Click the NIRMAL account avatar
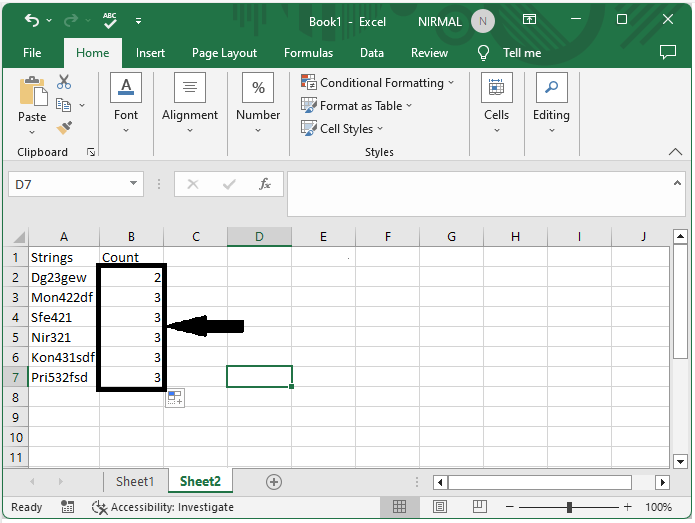 483,21
